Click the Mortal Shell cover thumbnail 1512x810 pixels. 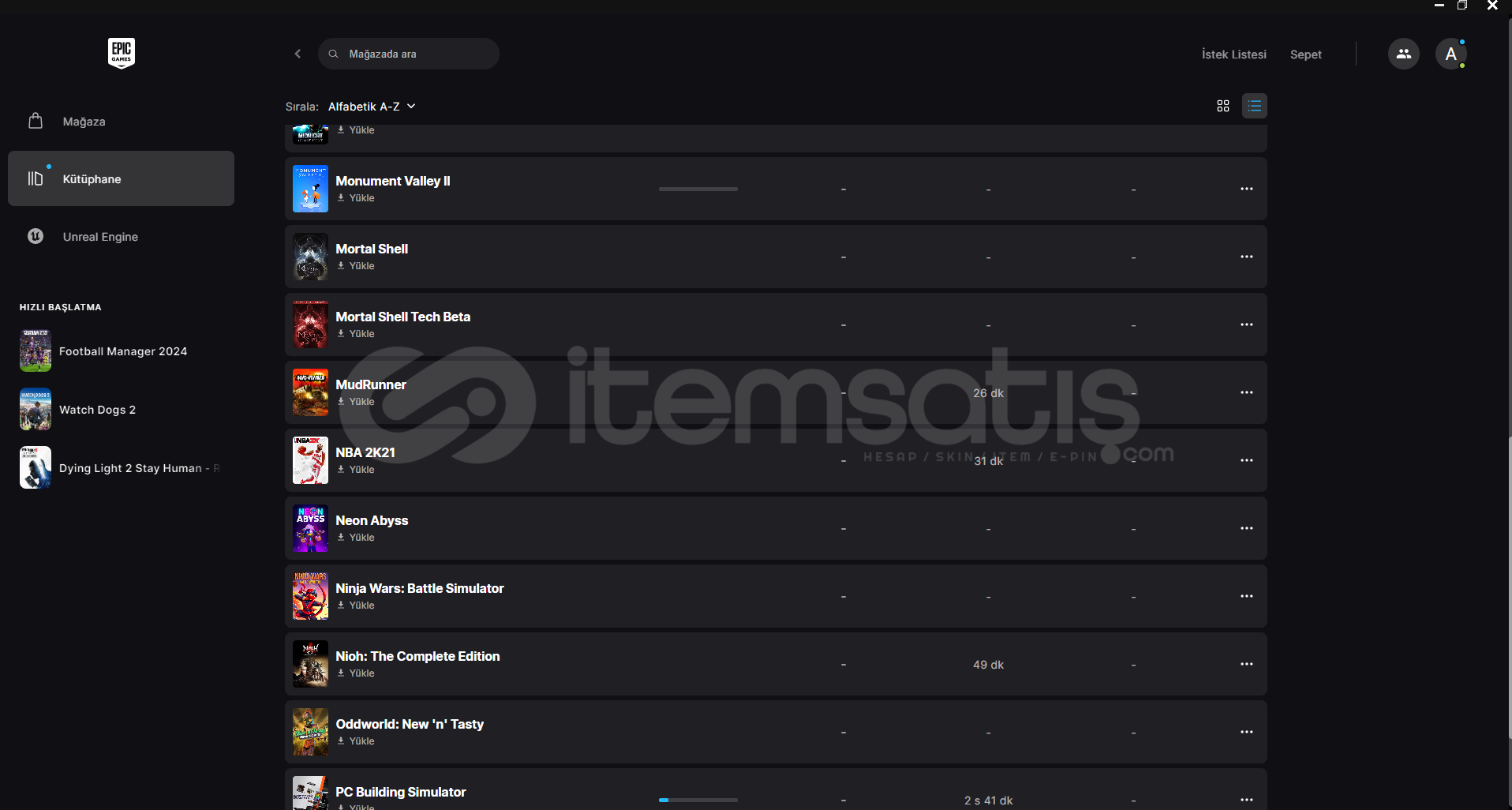[310, 257]
